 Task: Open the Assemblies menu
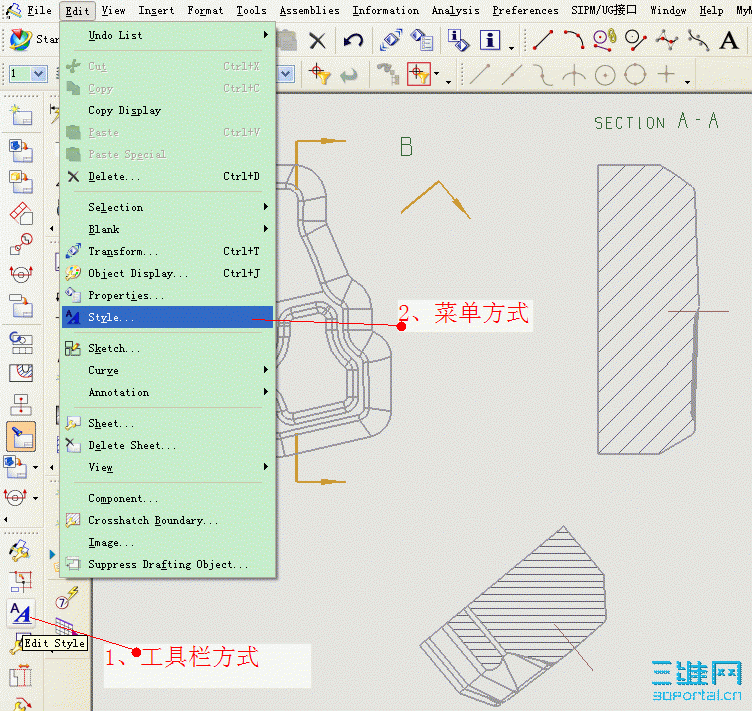point(309,10)
